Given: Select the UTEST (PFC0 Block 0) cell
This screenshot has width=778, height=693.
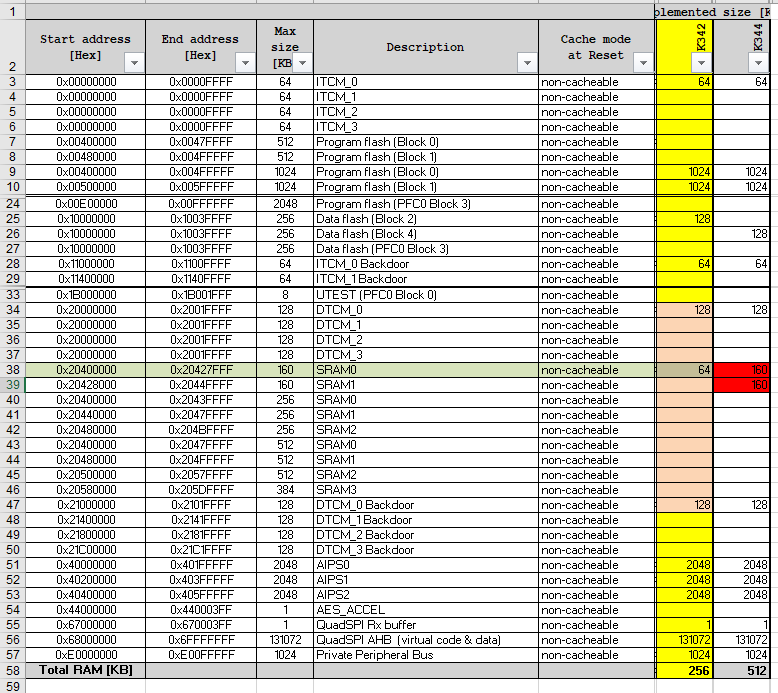Looking at the screenshot, I should point(426,295).
